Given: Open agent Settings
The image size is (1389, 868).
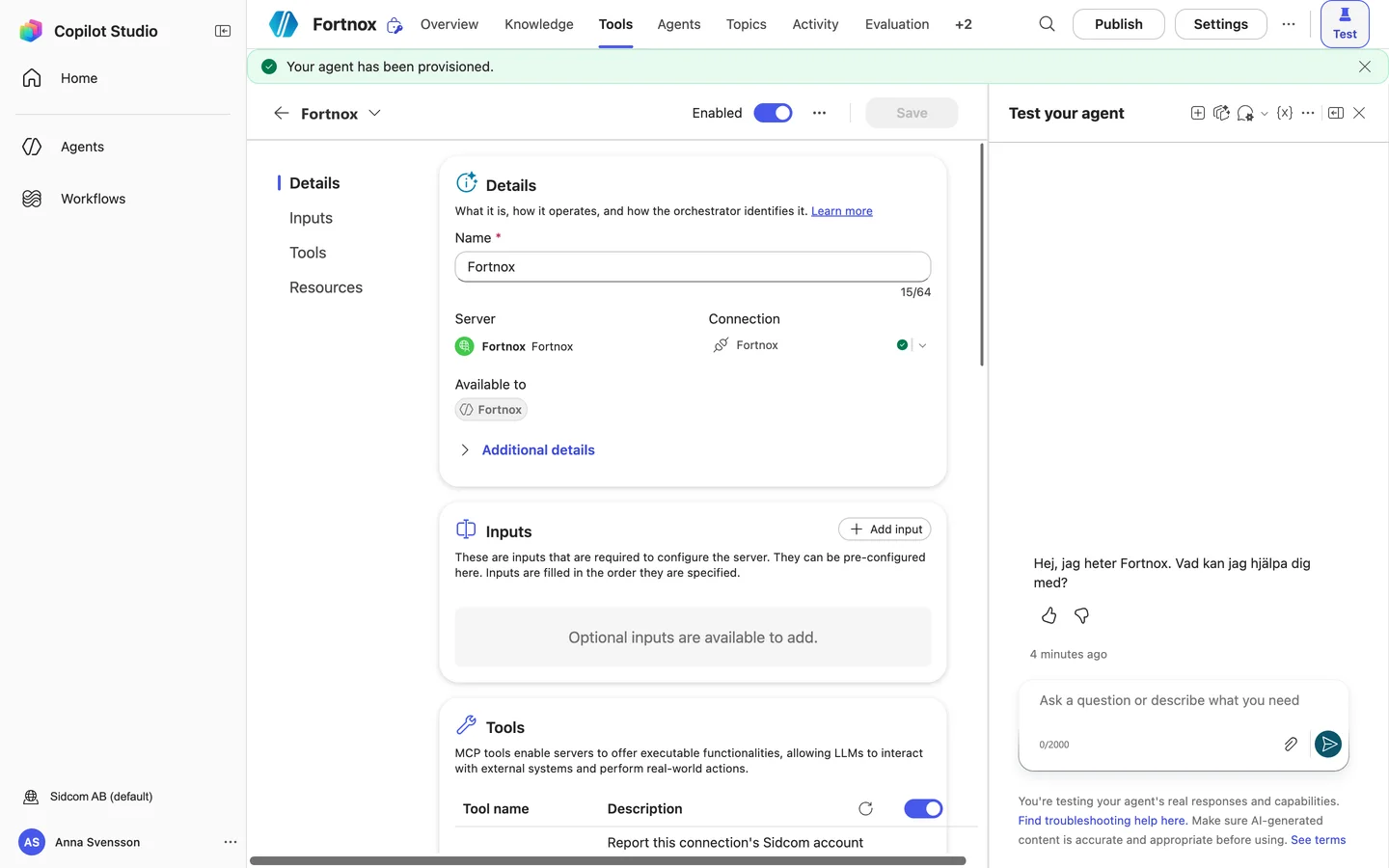Looking at the screenshot, I should pos(1221,24).
